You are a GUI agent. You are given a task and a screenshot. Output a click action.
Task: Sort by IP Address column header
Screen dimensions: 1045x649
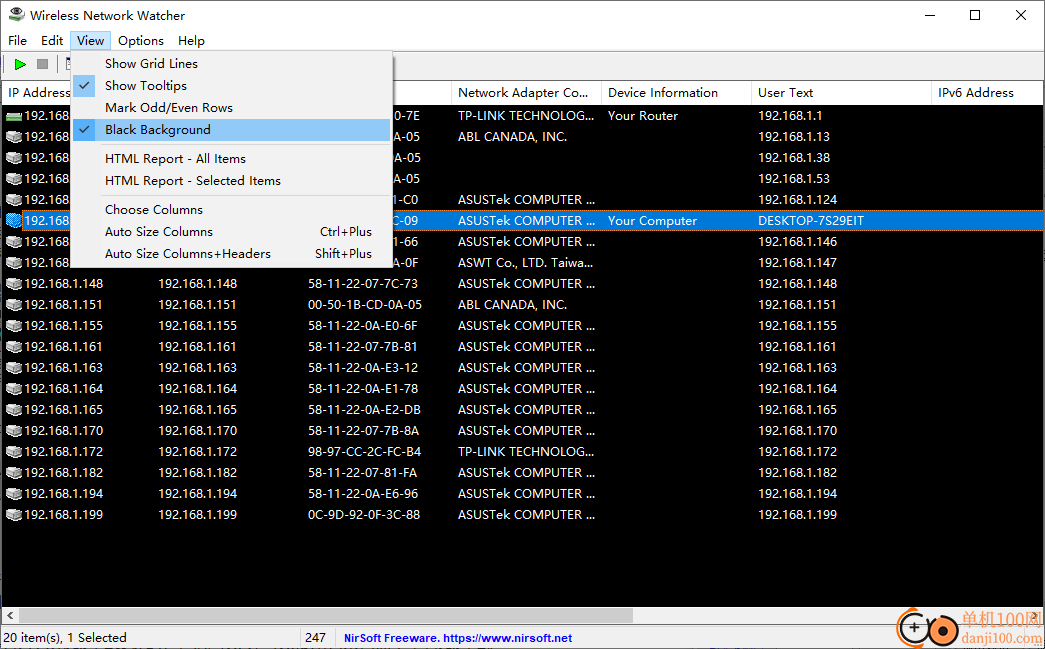pos(37,93)
